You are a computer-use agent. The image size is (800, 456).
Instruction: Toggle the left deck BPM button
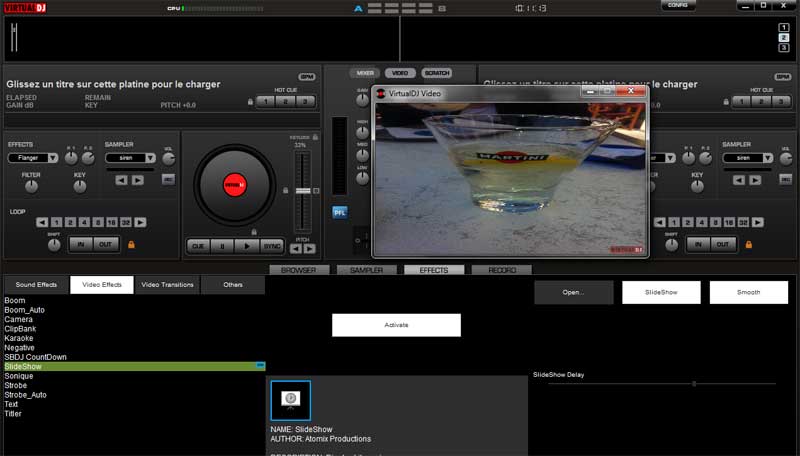click(x=306, y=76)
